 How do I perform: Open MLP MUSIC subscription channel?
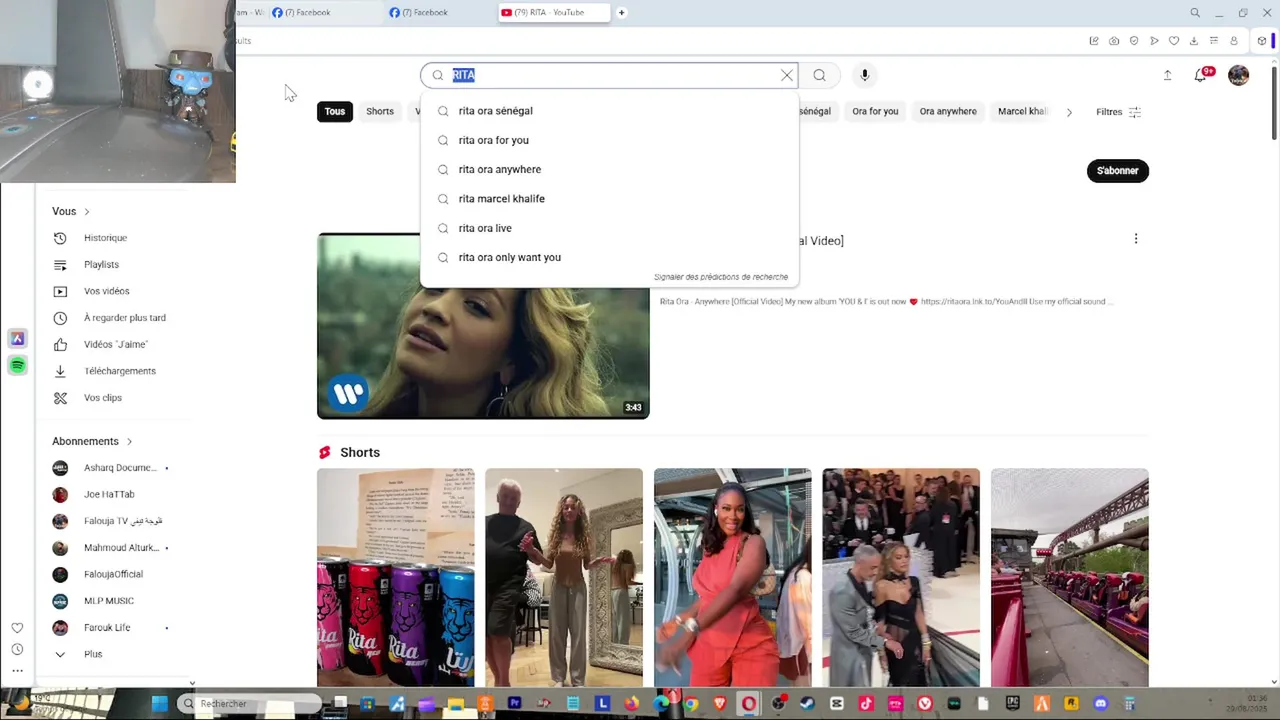[x=108, y=601]
